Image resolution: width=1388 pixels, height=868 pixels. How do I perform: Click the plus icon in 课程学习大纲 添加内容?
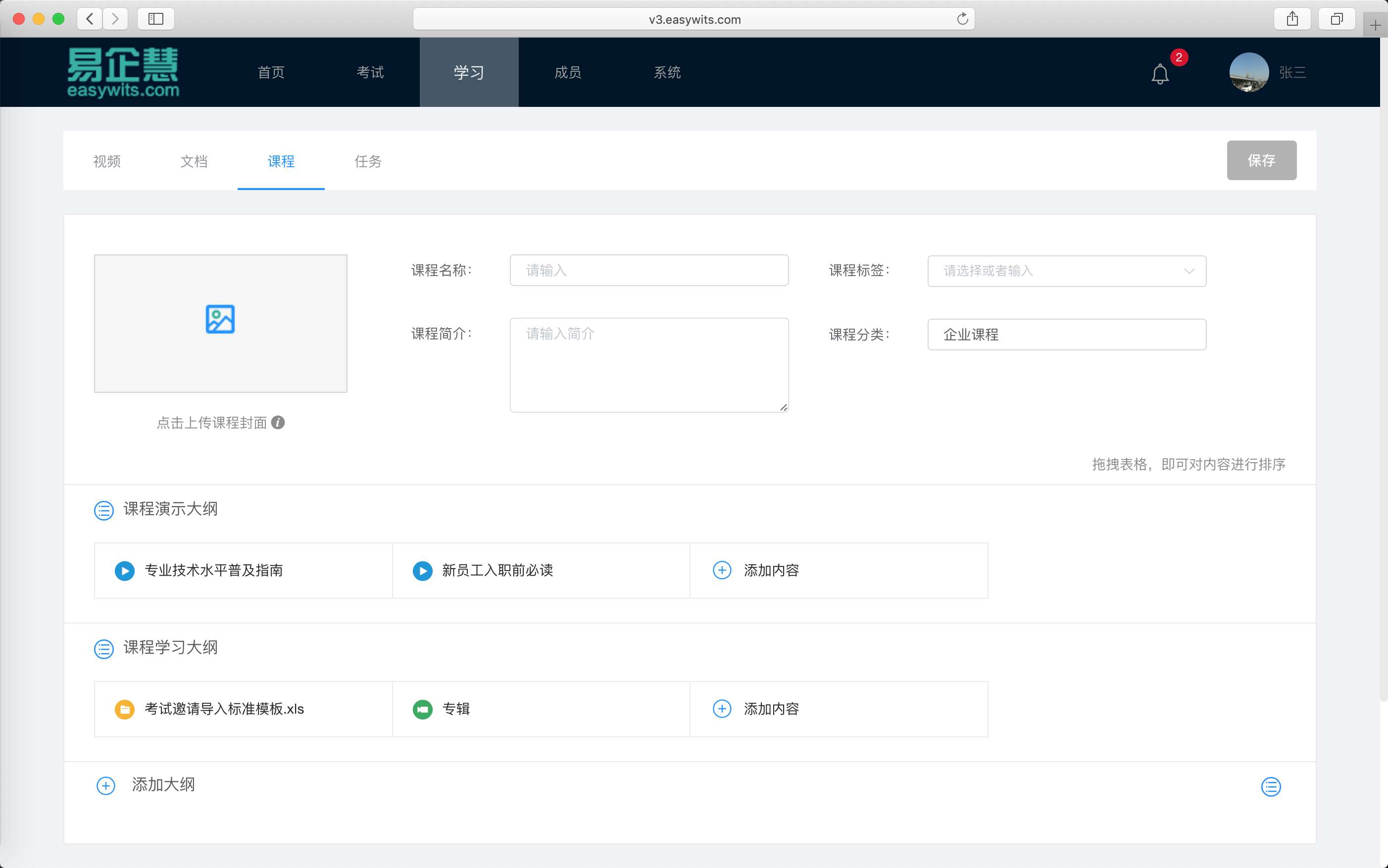722,709
